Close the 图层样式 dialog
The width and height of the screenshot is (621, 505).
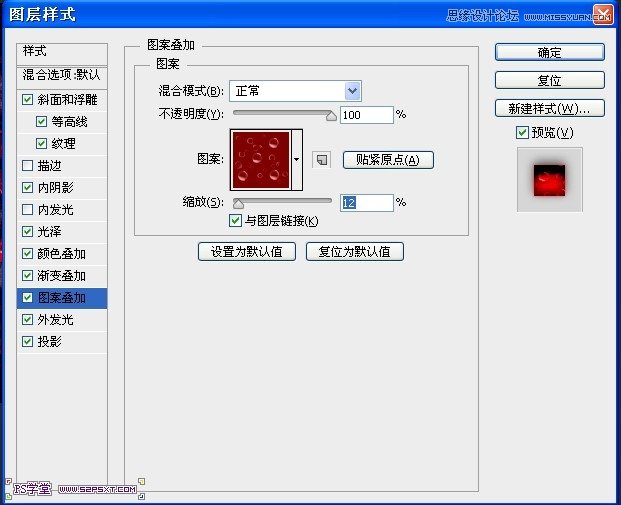pos(603,15)
